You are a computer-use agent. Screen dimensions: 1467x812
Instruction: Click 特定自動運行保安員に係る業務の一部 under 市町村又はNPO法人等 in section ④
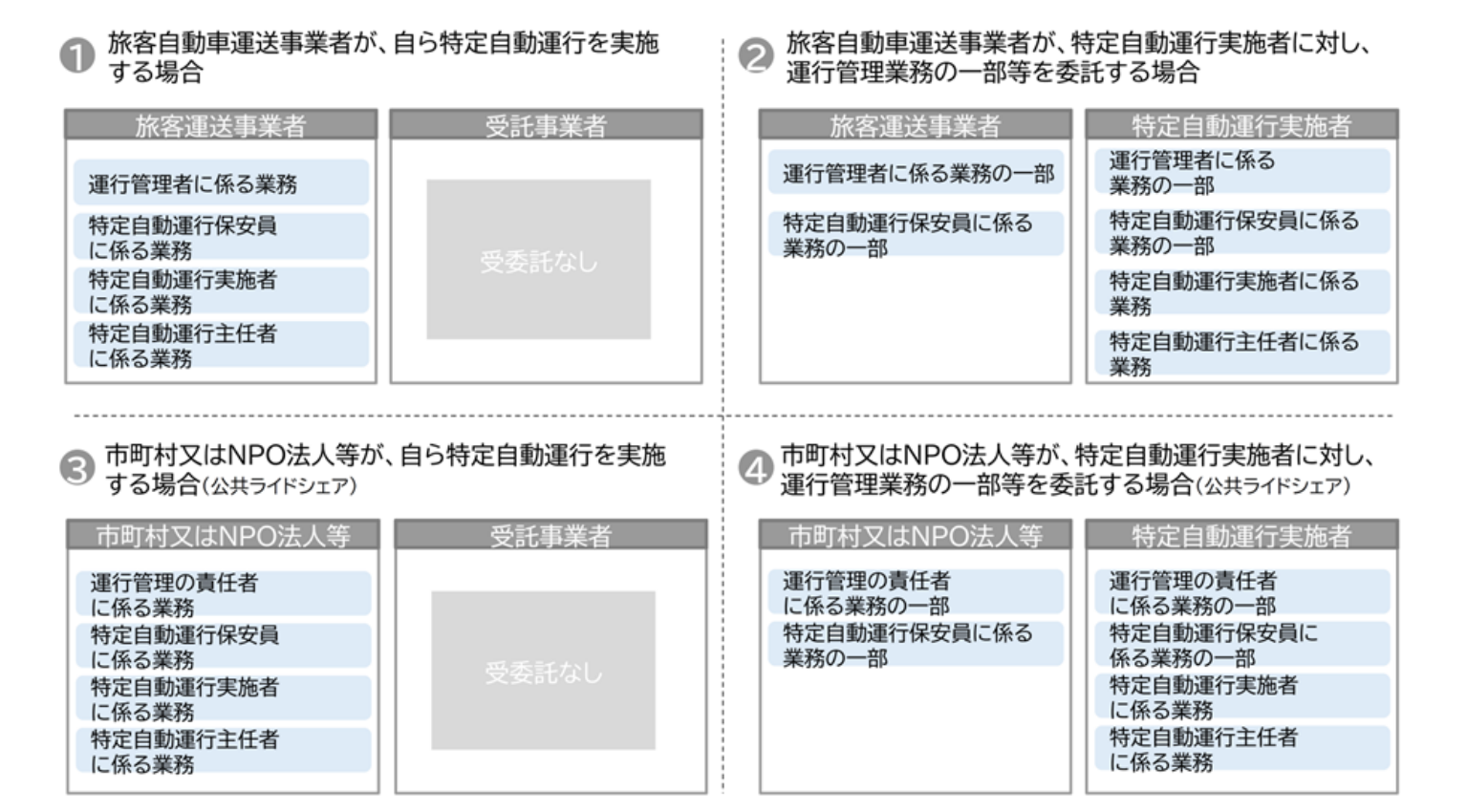[916, 645]
